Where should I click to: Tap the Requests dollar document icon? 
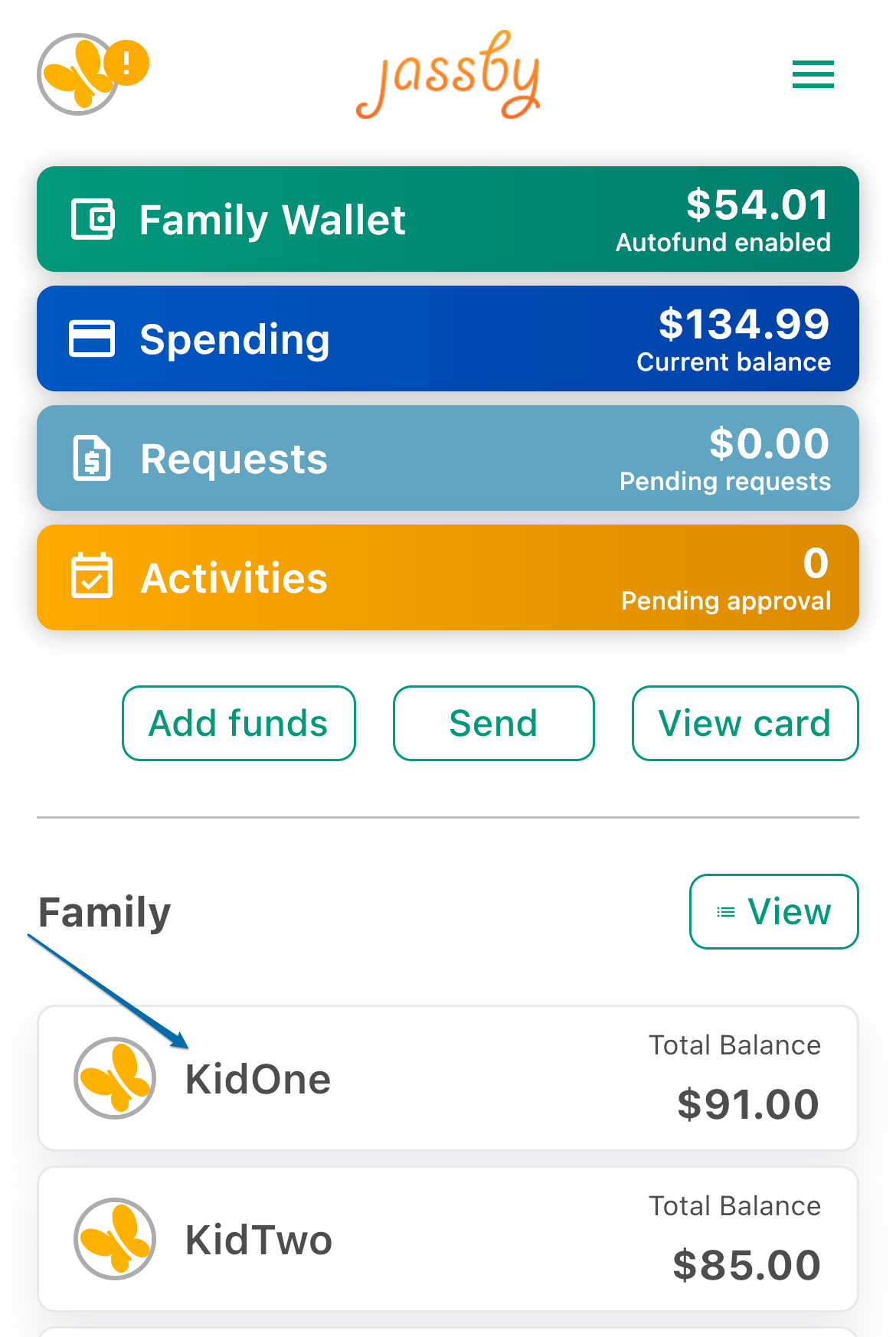[x=92, y=458]
